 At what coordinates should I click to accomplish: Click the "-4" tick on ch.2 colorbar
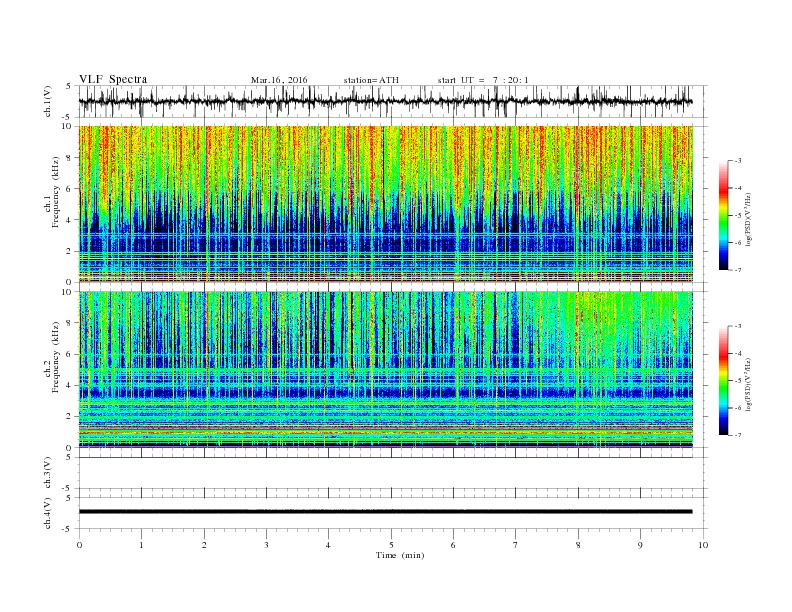[x=738, y=353]
